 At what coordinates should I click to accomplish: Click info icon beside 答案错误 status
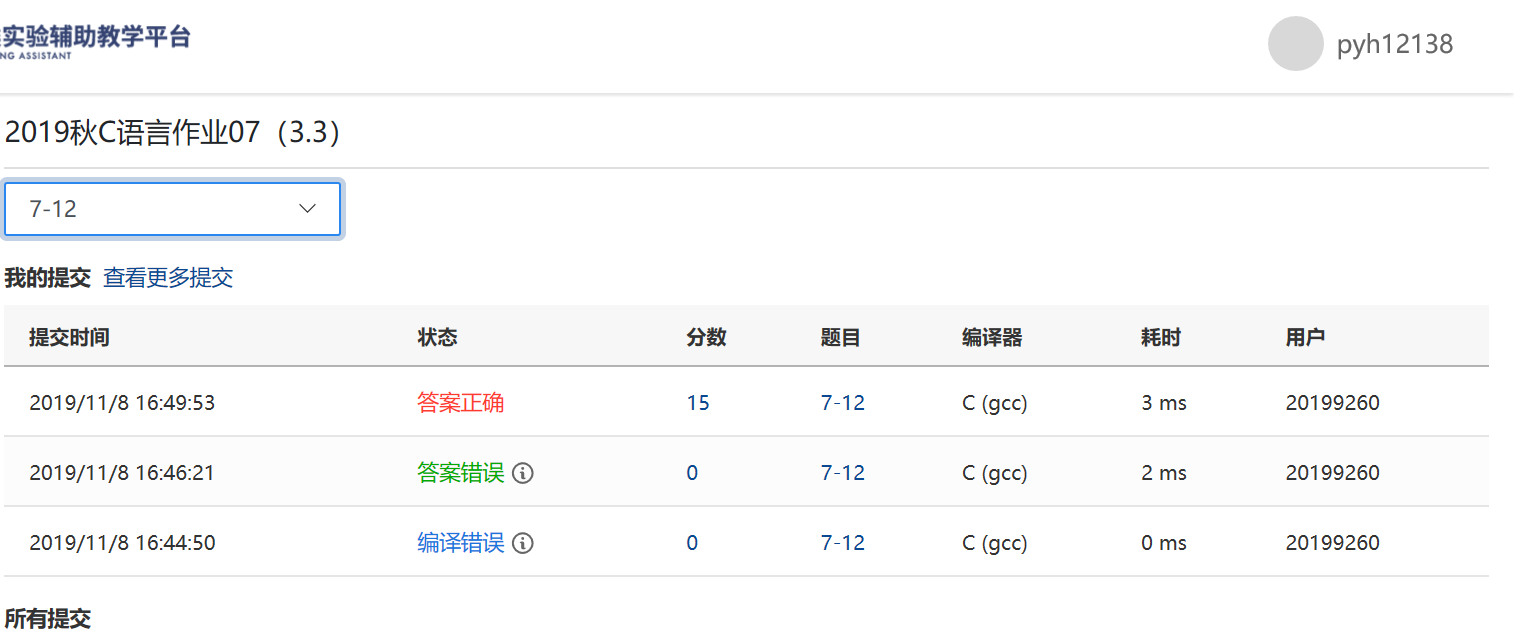[x=523, y=473]
